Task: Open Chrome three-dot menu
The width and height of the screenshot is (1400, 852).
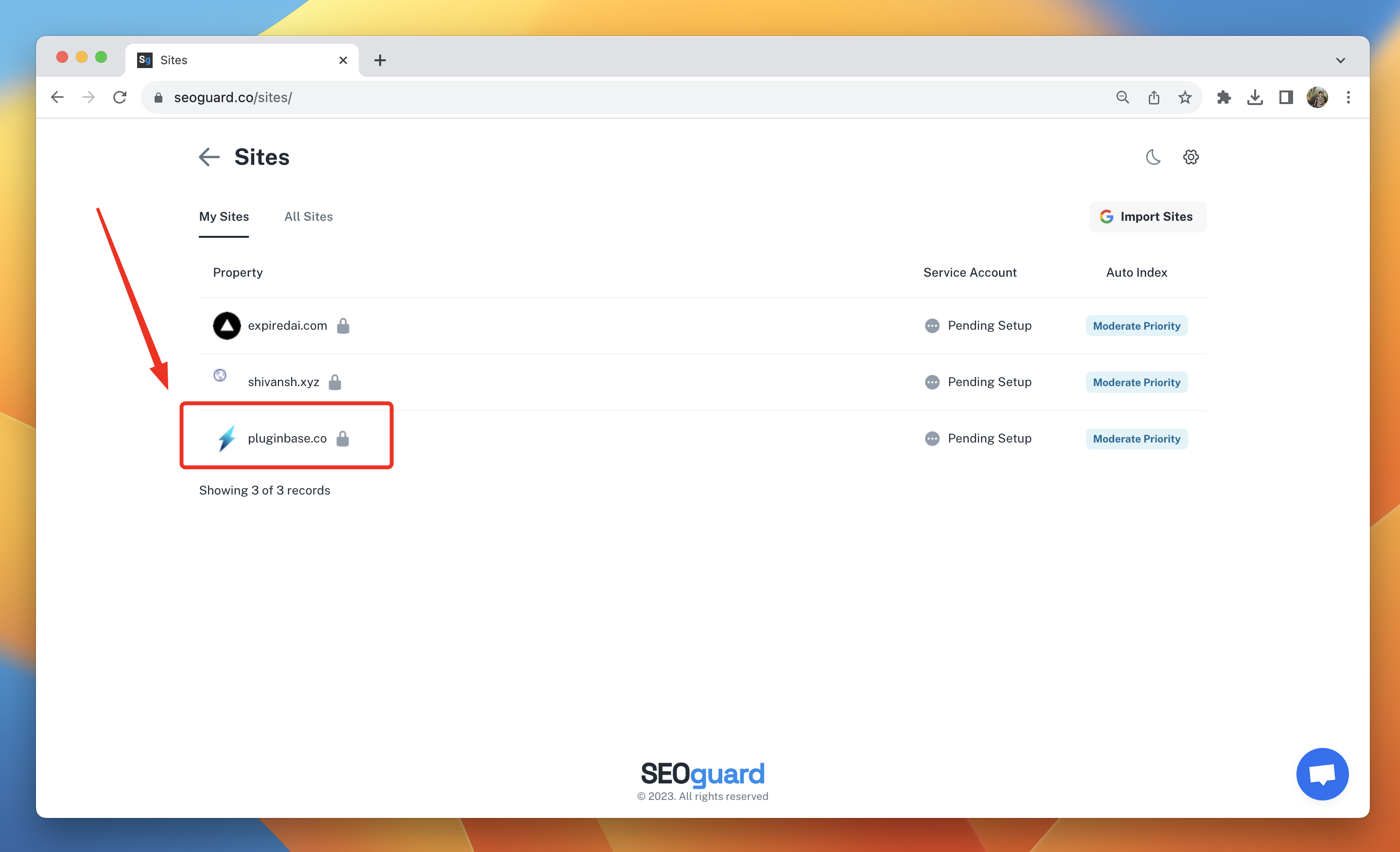Action: 1347,97
